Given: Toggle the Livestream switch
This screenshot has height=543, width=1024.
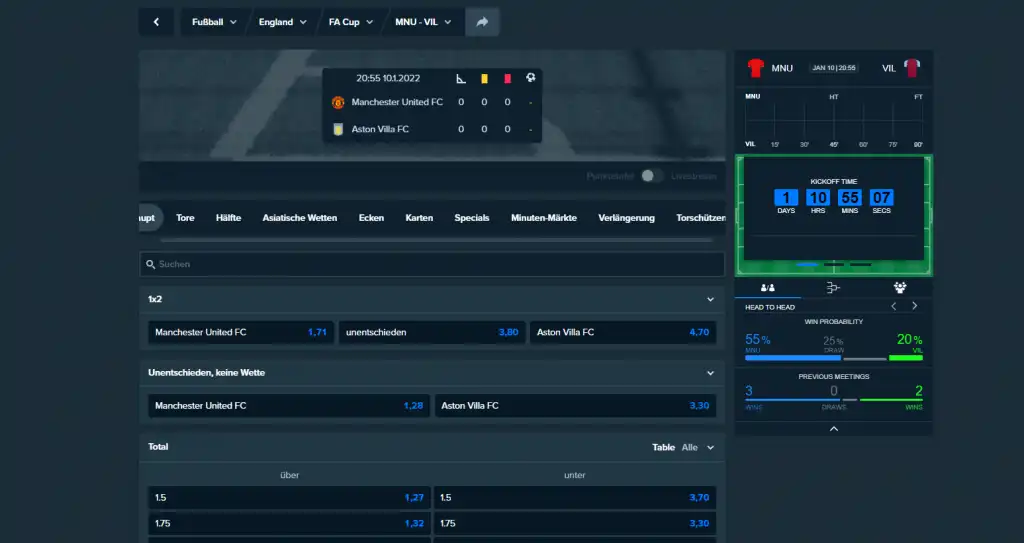Looking at the screenshot, I should pyautogui.click(x=652, y=176).
